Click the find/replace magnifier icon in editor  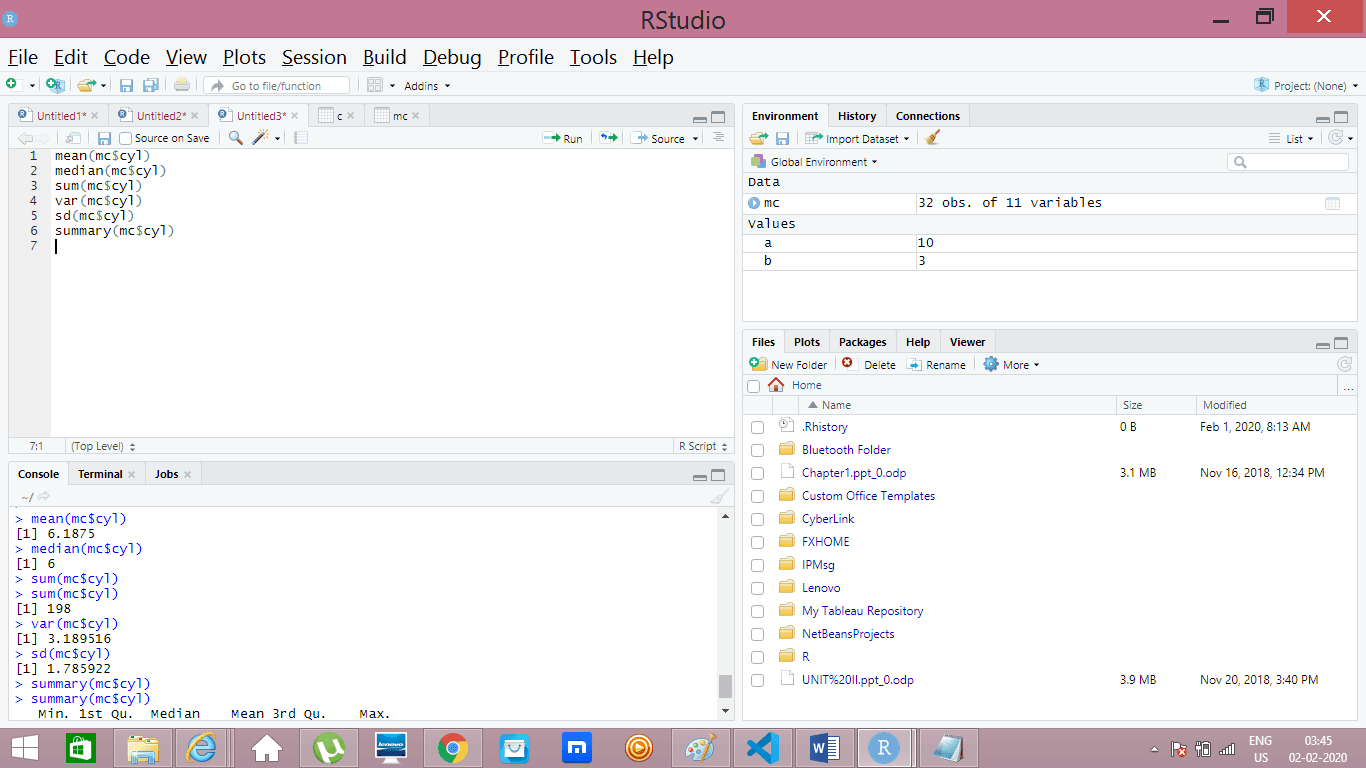[x=236, y=138]
